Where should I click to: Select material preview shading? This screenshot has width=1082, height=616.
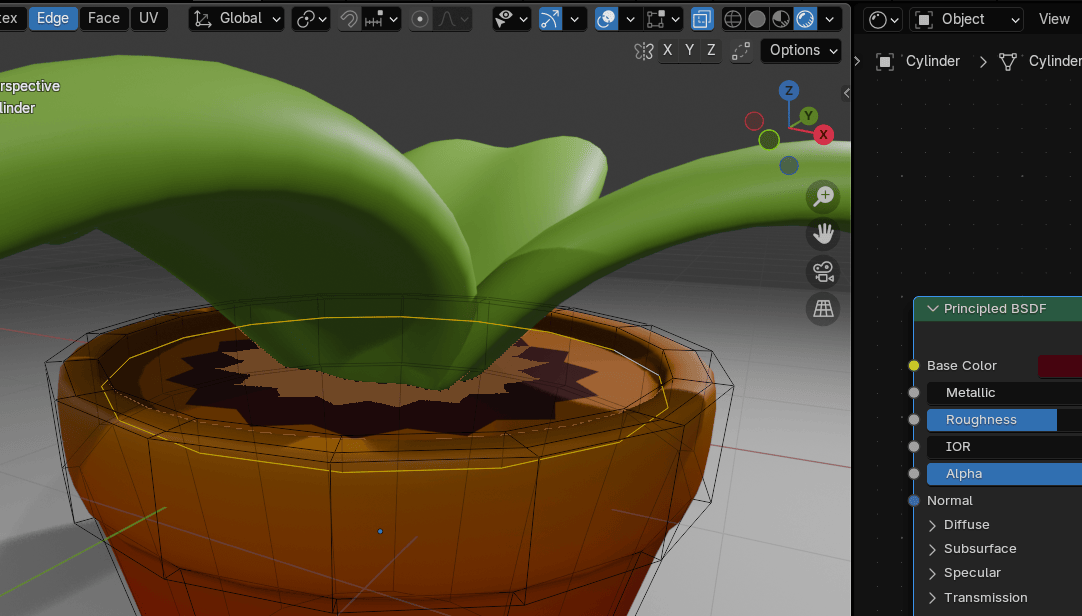click(x=781, y=19)
